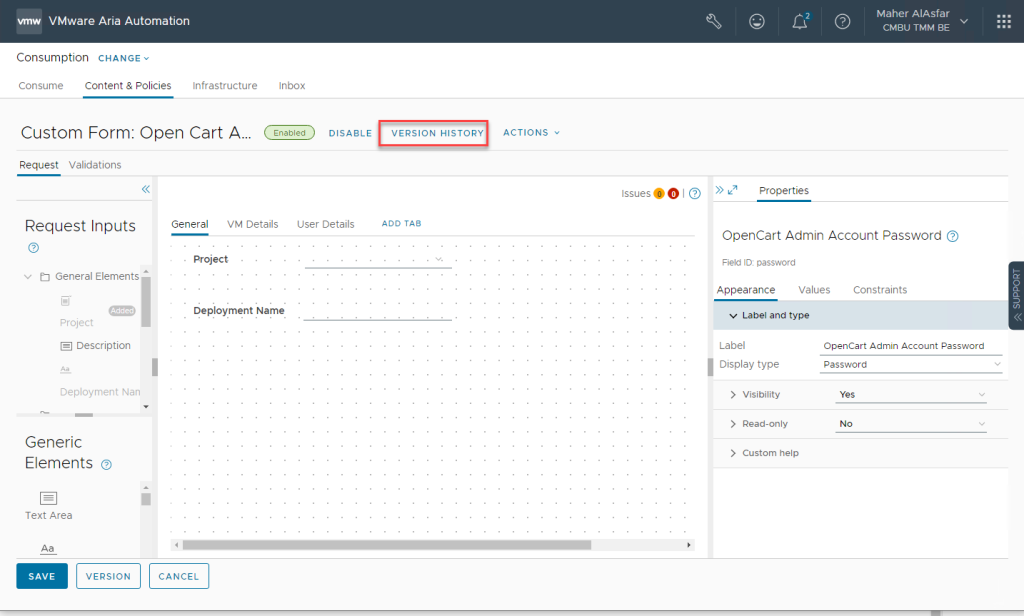Collapse the Request Inputs left panel
The height and width of the screenshot is (616, 1024).
(146, 189)
